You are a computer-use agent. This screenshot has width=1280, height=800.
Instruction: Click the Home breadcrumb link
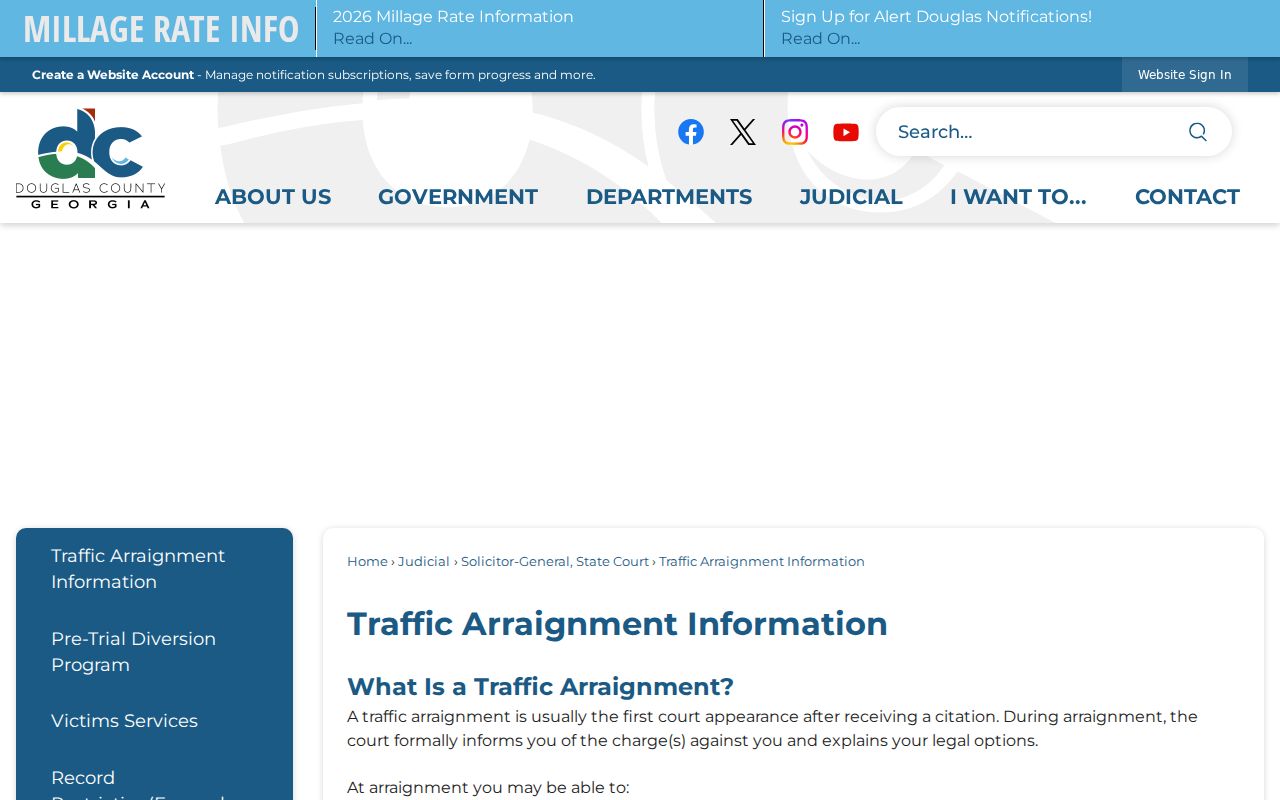(367, 562)
